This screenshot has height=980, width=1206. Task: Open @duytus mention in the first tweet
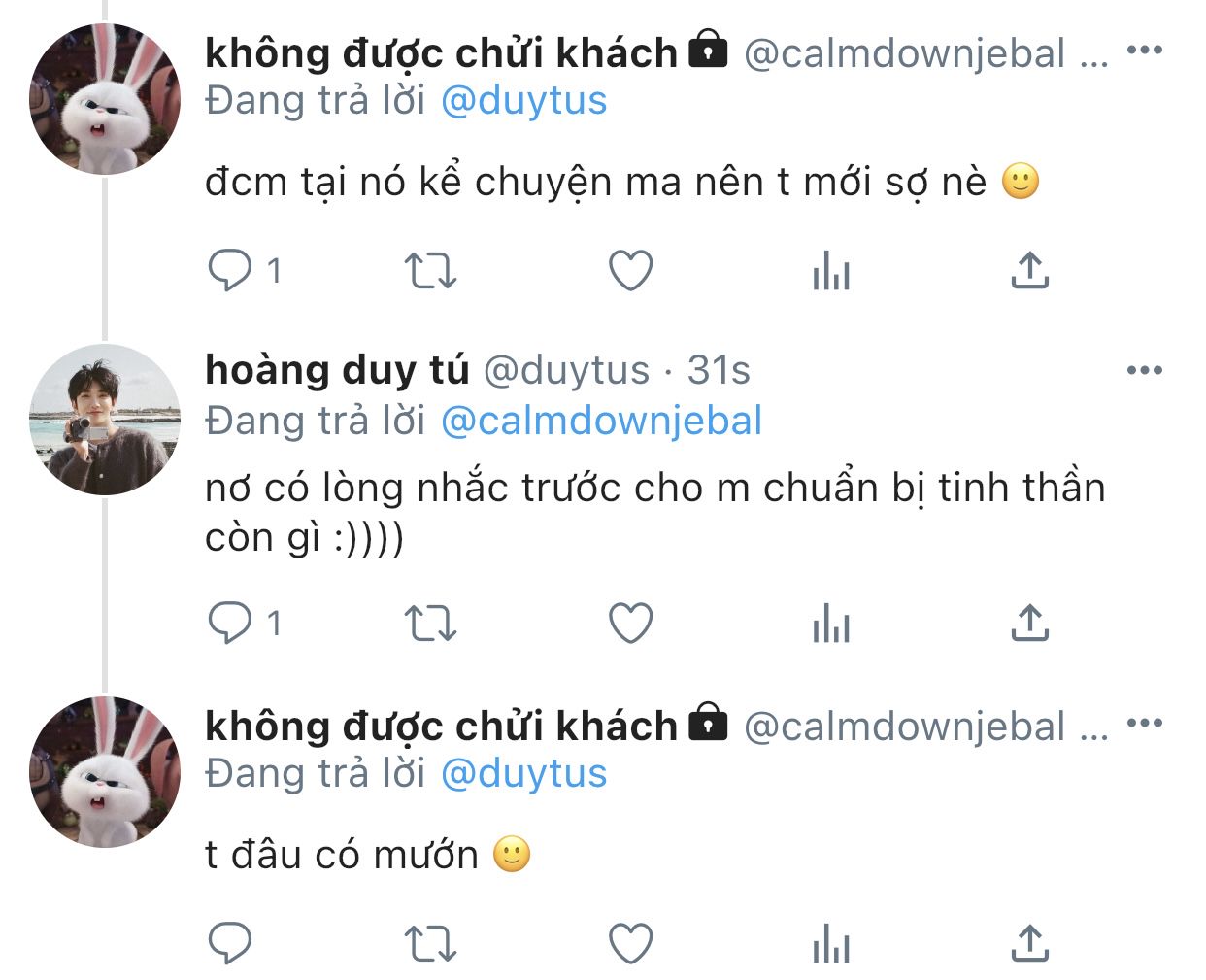[x=523, y=100]
